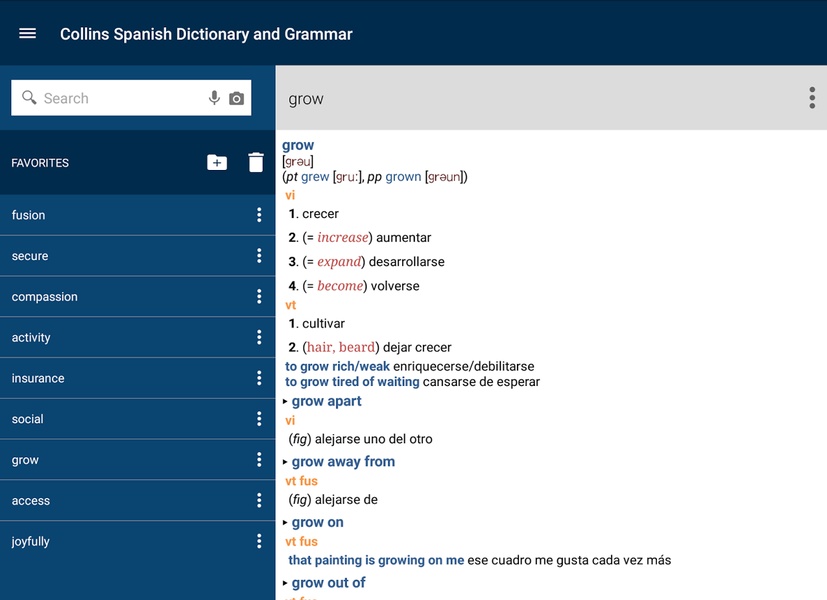Viewport: 827px width, 600px height.
Task: Click example 'to grow rich/weak'
Action: [x=338, y=366]
